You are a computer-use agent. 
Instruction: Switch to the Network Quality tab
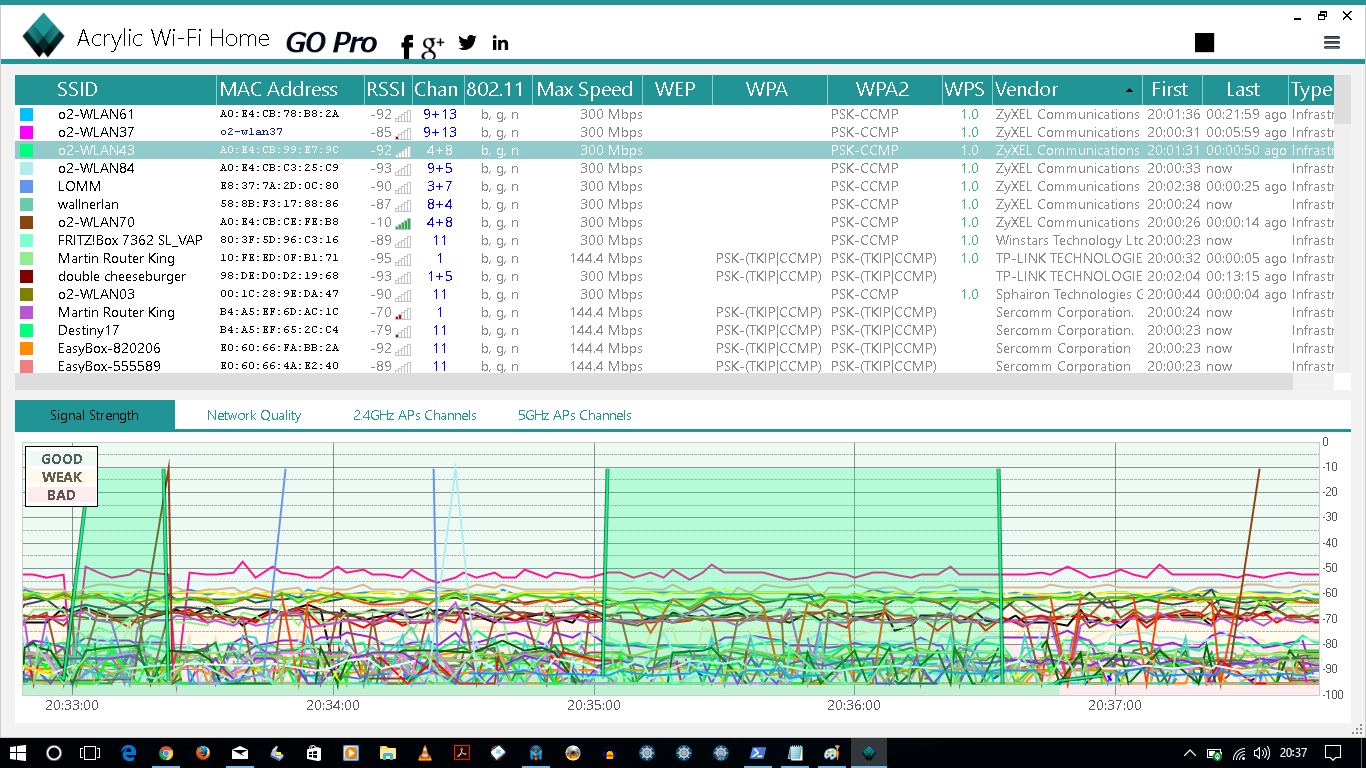[254, 415]
